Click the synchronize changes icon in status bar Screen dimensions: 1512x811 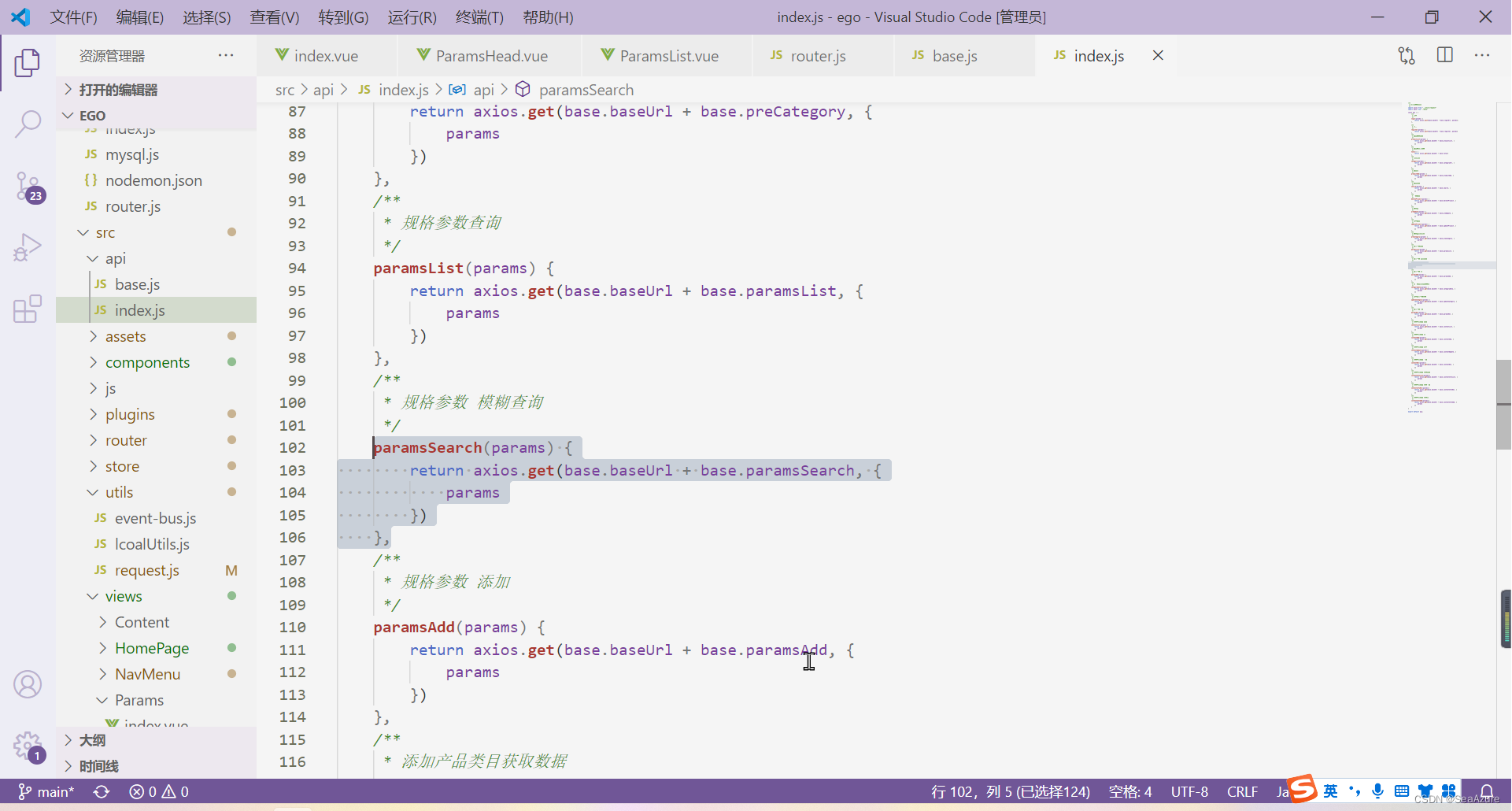click(102, 791)
